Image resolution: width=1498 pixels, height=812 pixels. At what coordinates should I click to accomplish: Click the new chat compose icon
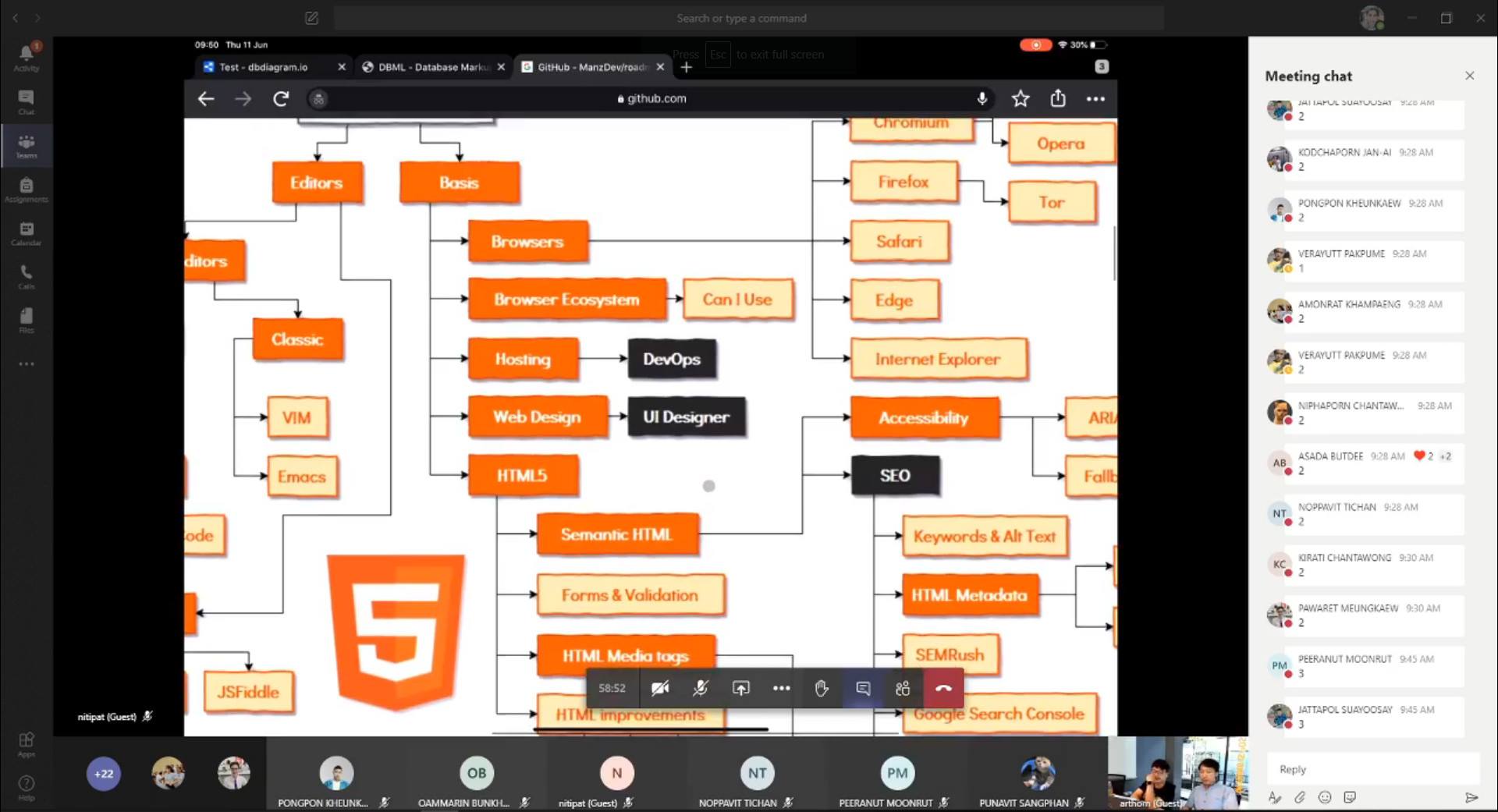pyautogui.click(x=311, y=18)
